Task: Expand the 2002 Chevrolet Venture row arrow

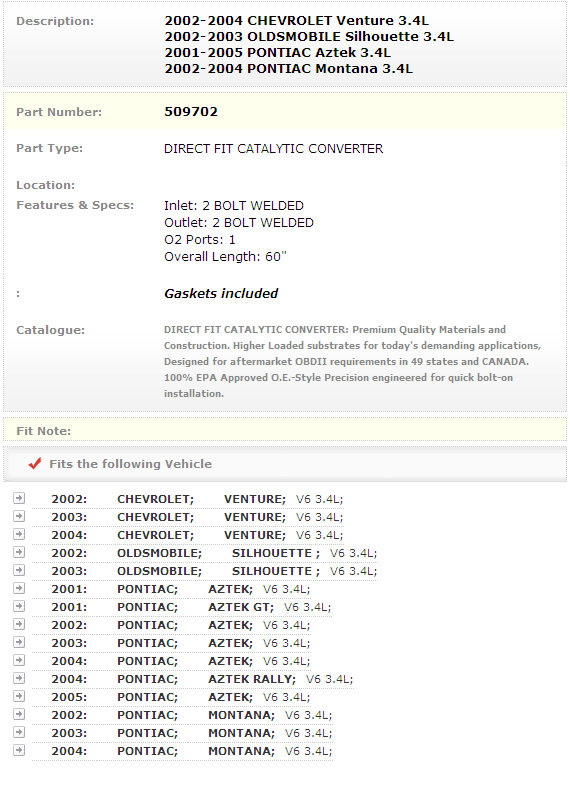Action: coord(19,499)
